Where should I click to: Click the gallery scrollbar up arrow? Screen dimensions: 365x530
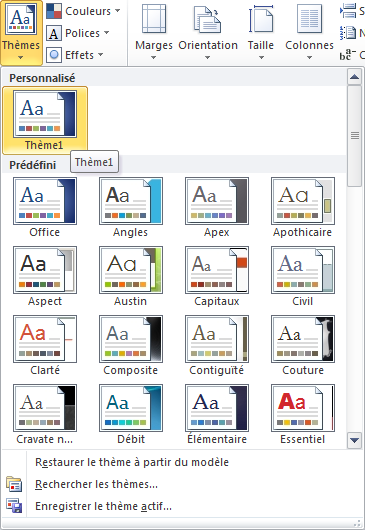[x=355, y=77]
